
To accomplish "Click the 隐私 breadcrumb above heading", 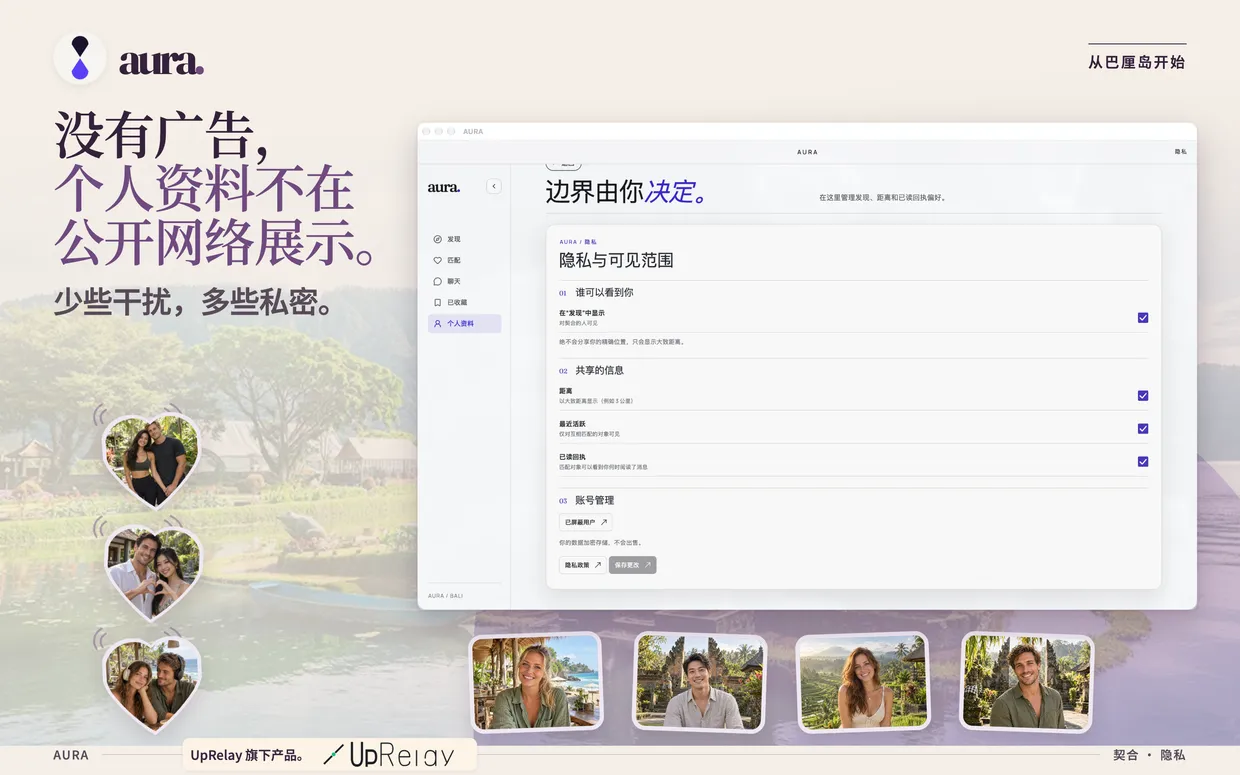I will pyautogui.click(x=590, y=242).
